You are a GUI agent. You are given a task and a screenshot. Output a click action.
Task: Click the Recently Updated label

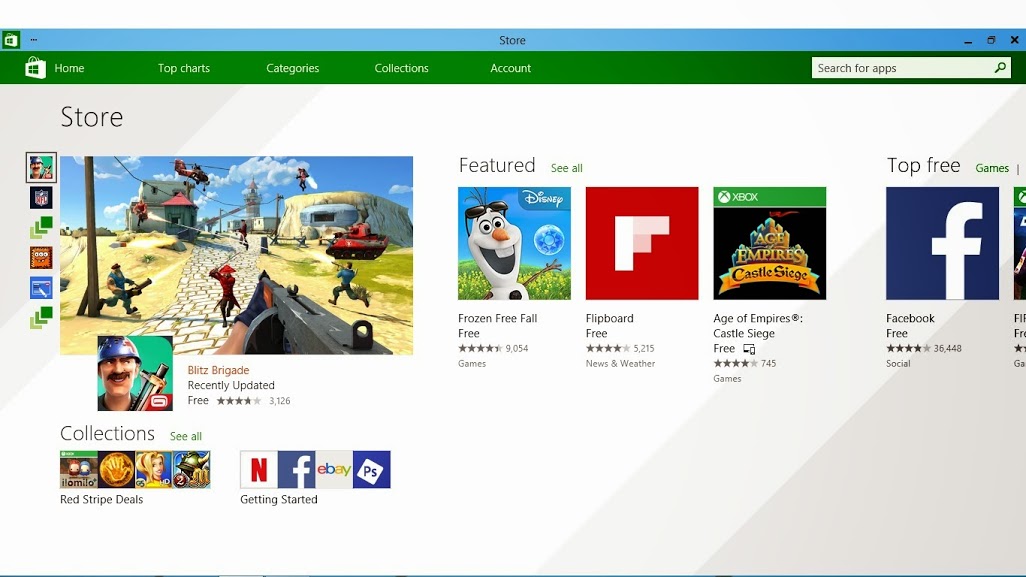(x=231, y=385)
